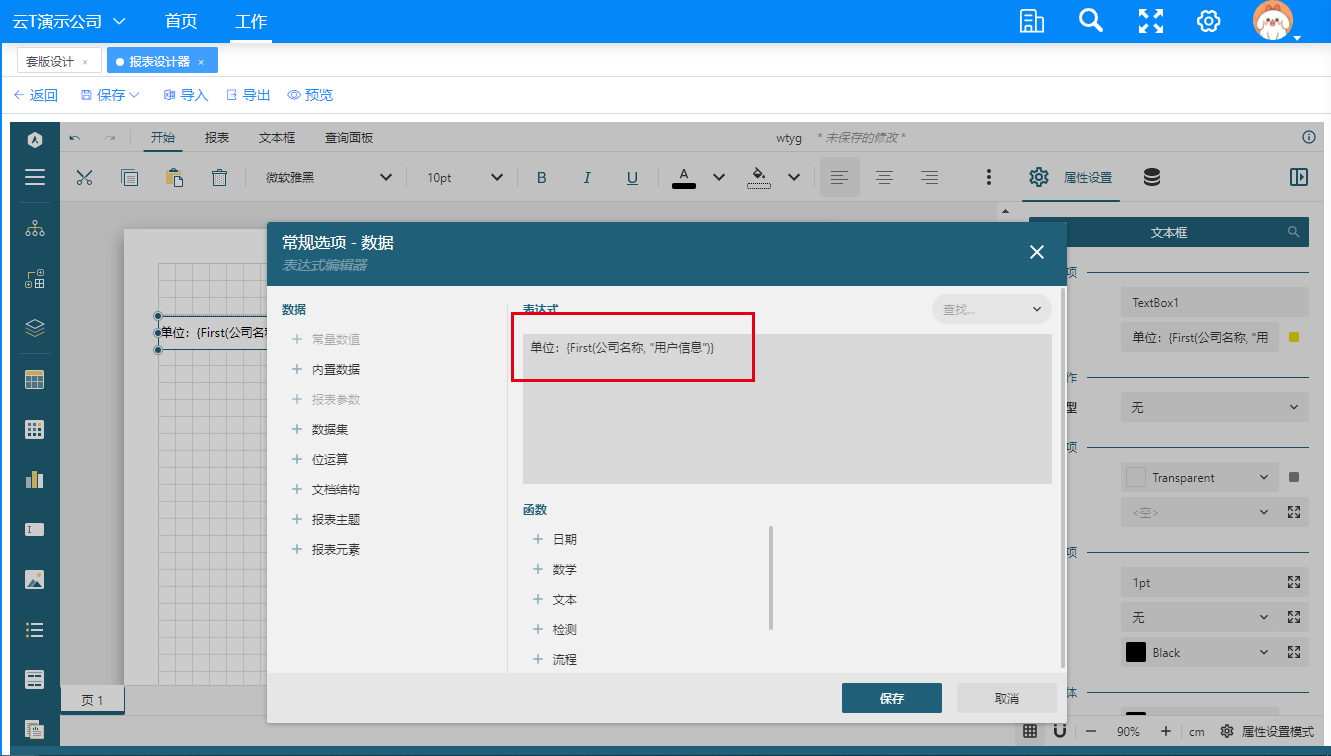Click the Delete trash icon
Image resolution: width=1331 pixels, height=756 pixels.
[x=219, y=177]
